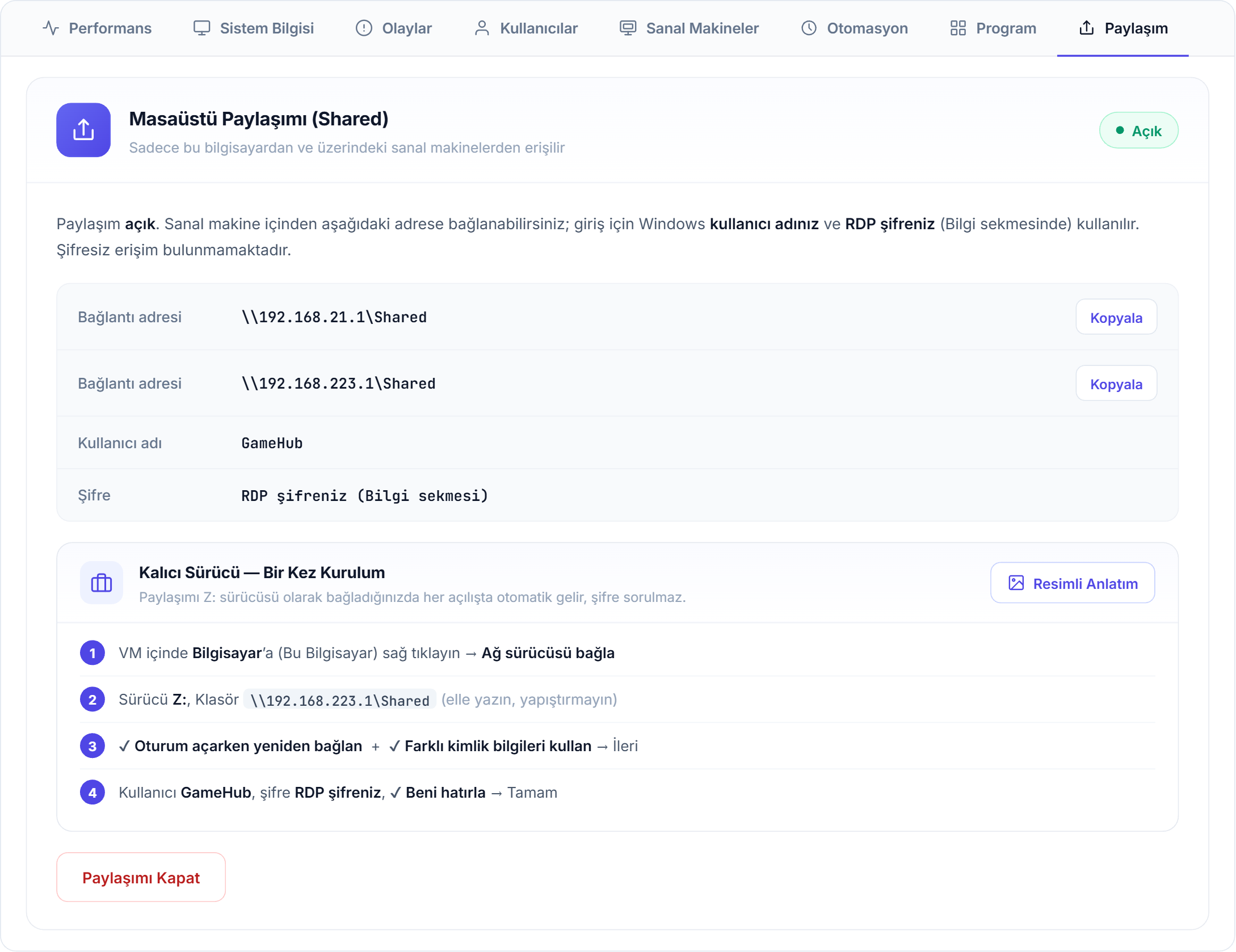Select the Sanal Makineler tab
This screenshot has height=952, width=1236.
coord(689,28)
